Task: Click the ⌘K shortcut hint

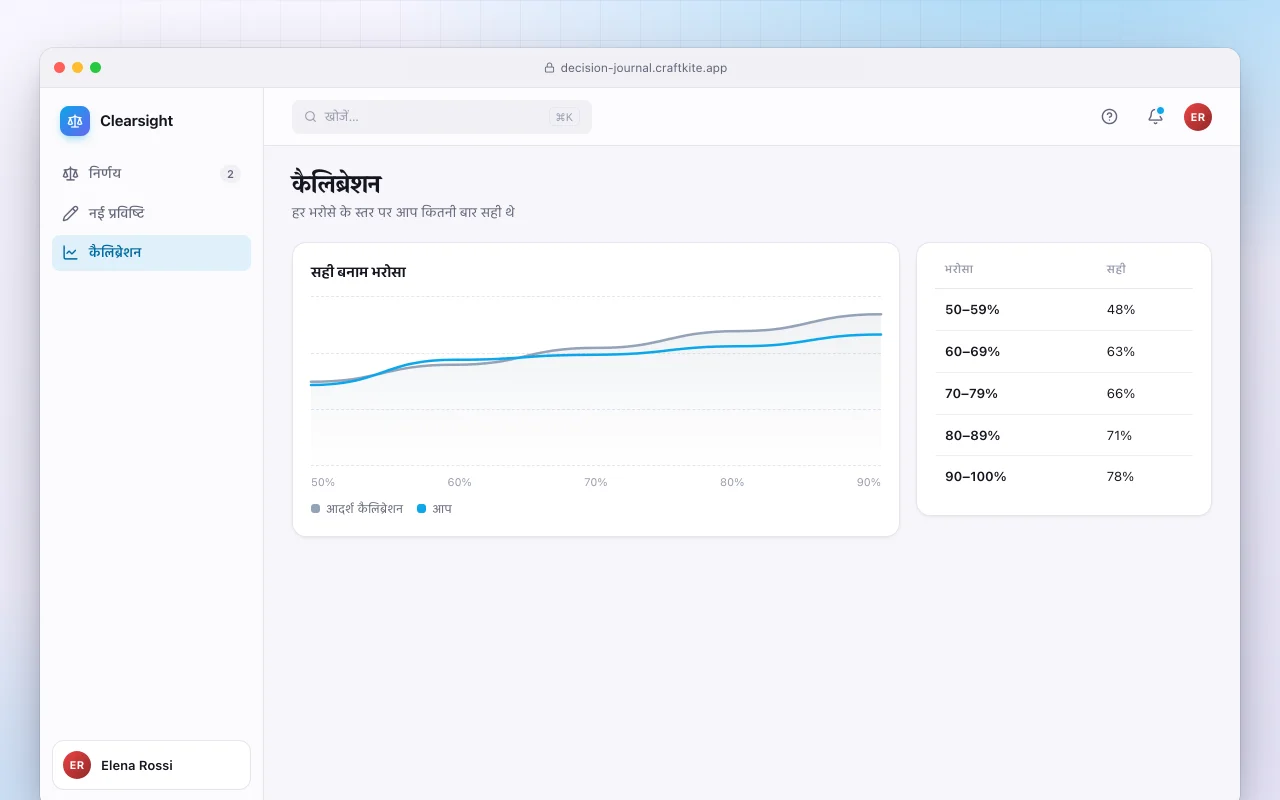Action: pos(564,117)
